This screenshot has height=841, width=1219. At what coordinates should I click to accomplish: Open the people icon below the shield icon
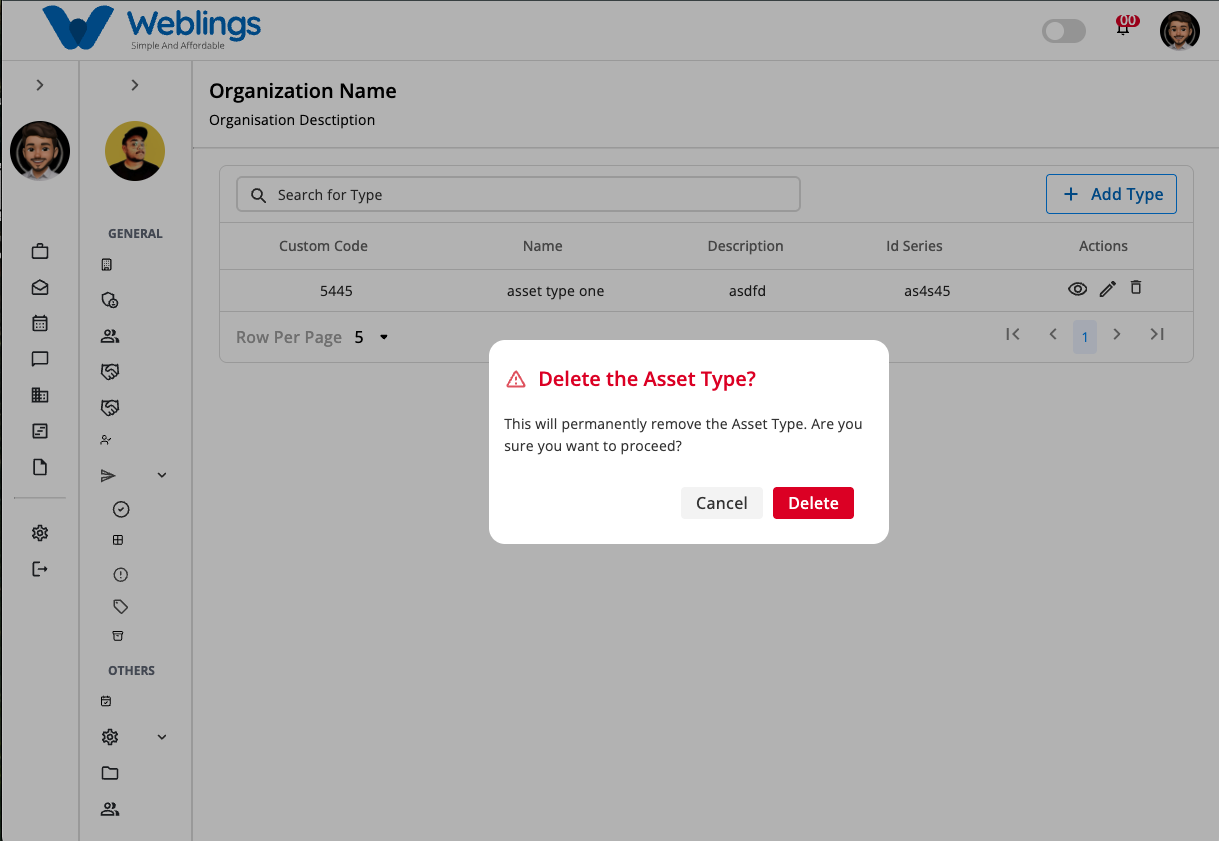pyautogui.click(x=110, y=336)
